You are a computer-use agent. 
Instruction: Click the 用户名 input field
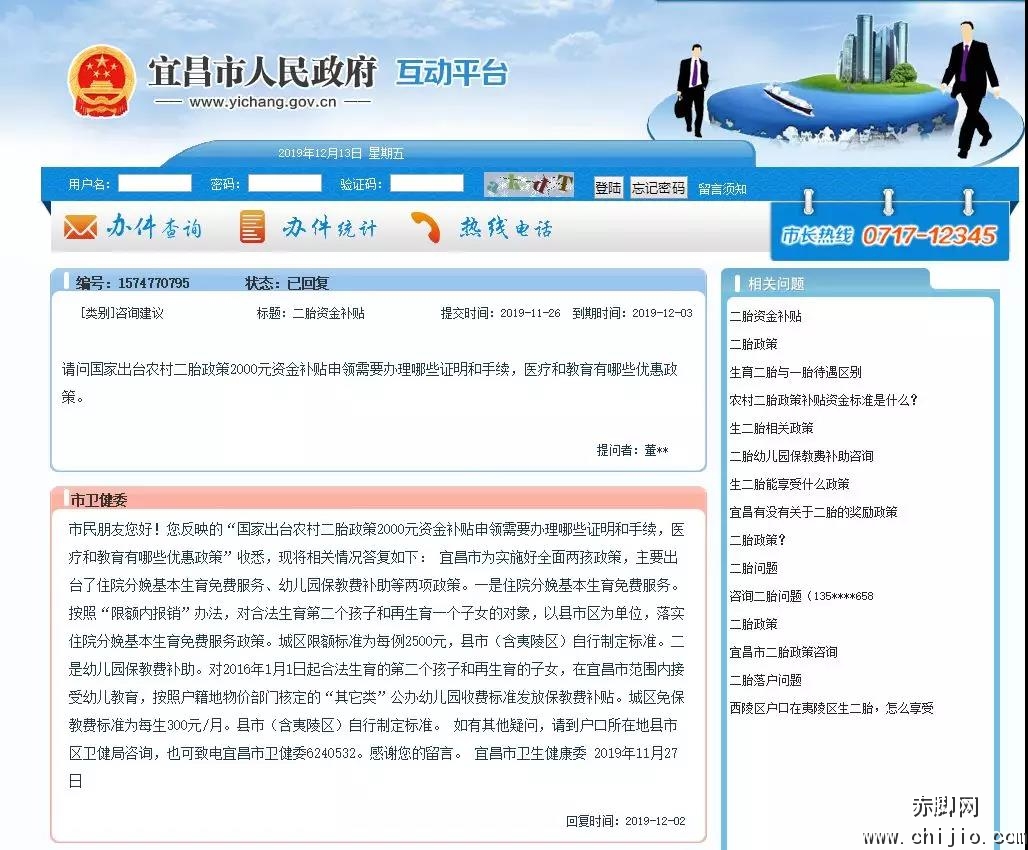[x=155, y=184]
